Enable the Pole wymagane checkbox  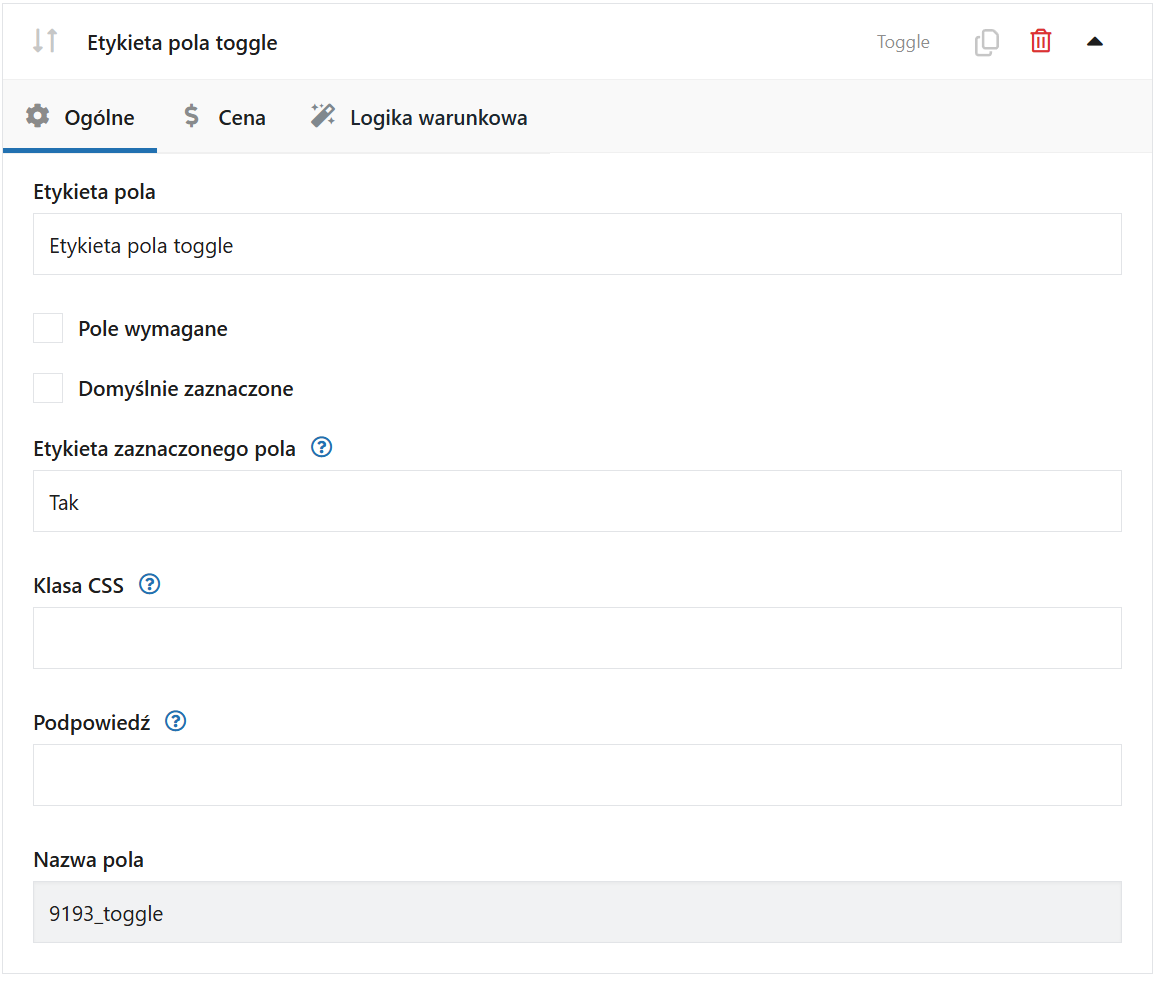coord(48,328)
